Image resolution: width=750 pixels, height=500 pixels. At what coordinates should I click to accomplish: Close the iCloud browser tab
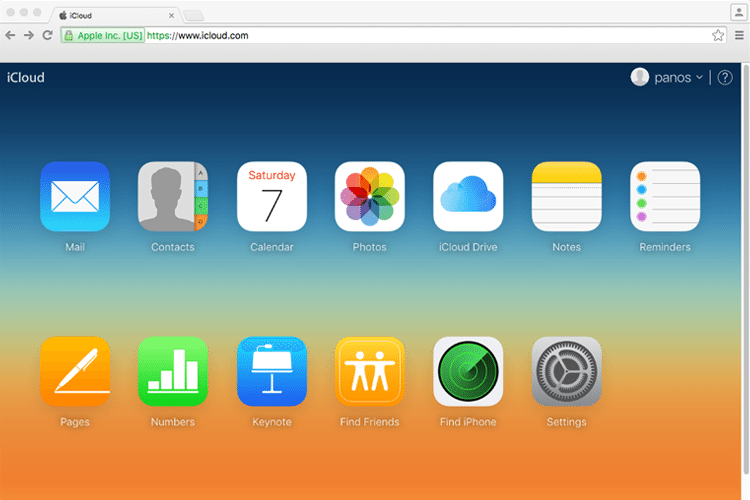pos(171,16)
